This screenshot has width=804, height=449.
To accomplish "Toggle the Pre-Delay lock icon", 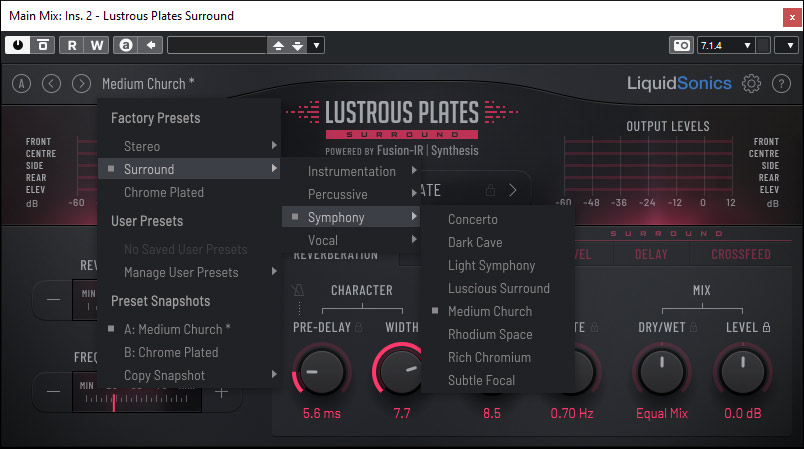I will [358, 327].
